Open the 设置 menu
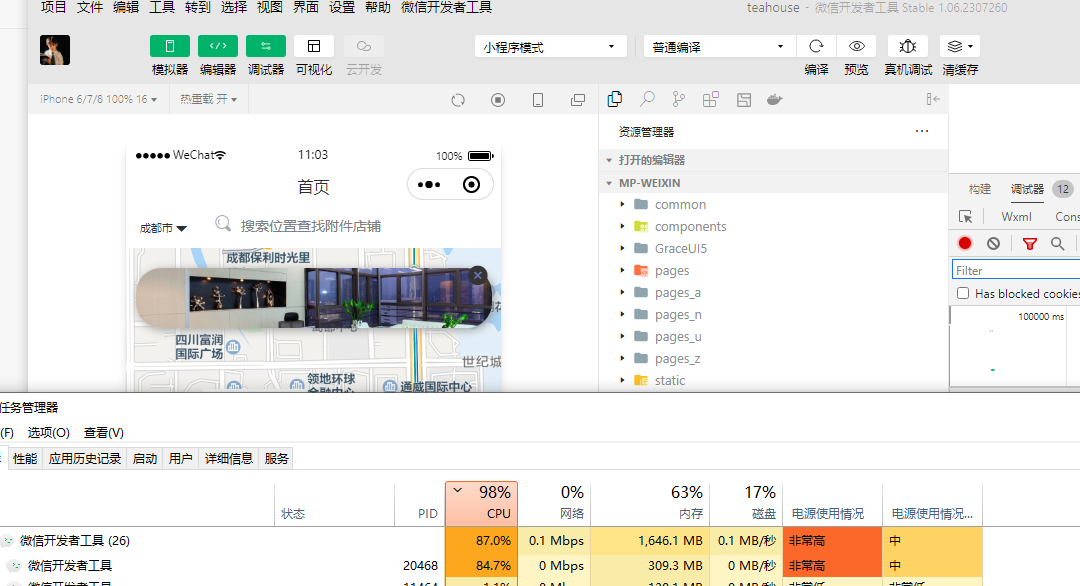 [x=342, y=8]
